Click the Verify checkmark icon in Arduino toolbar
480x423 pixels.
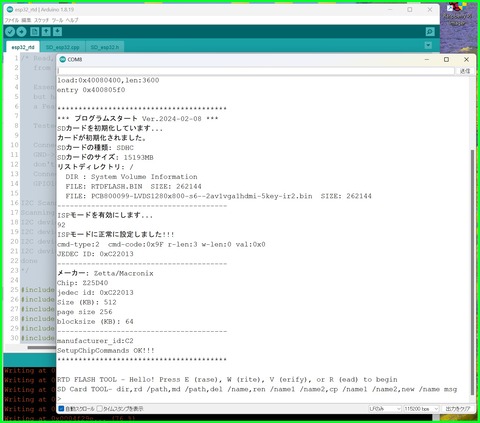(10, 32)
